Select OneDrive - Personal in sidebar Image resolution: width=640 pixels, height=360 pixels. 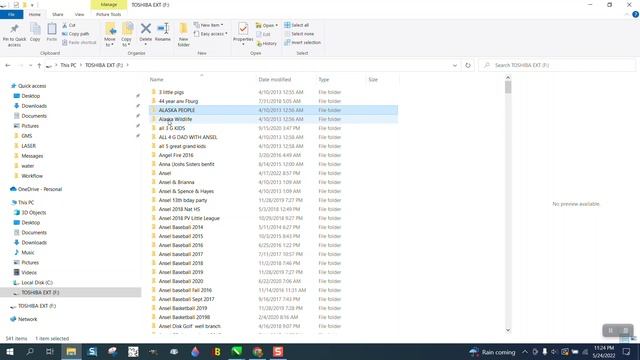40,189
